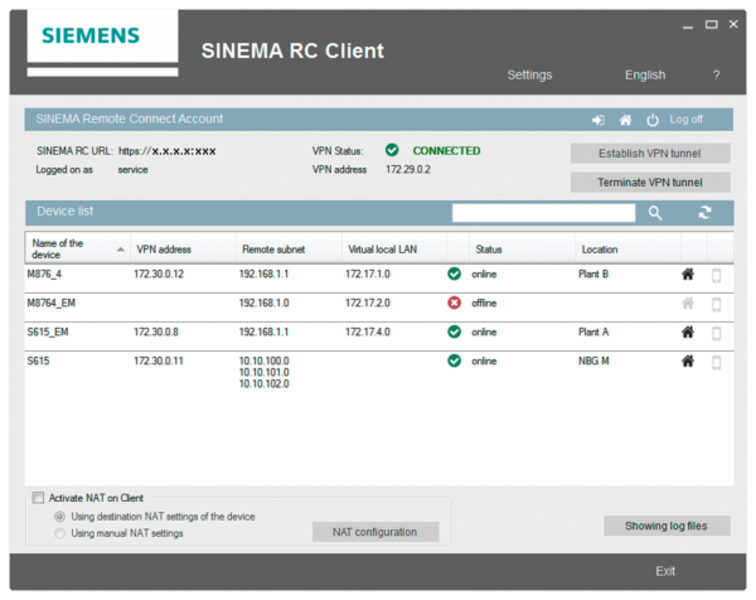The height and width of the screenshot is (600, 756).
Task: Click the Virtual local LAN column header
Action: tap(395, 249)
